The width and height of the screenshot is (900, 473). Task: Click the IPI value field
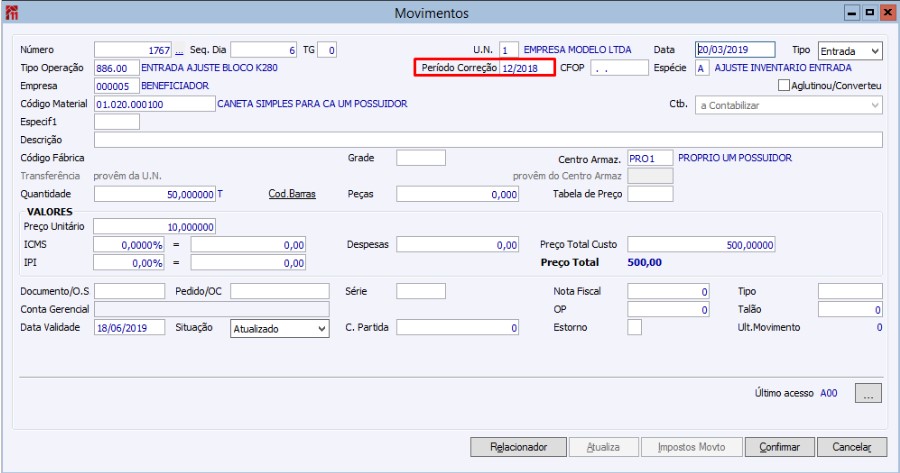tap(248, 262)
